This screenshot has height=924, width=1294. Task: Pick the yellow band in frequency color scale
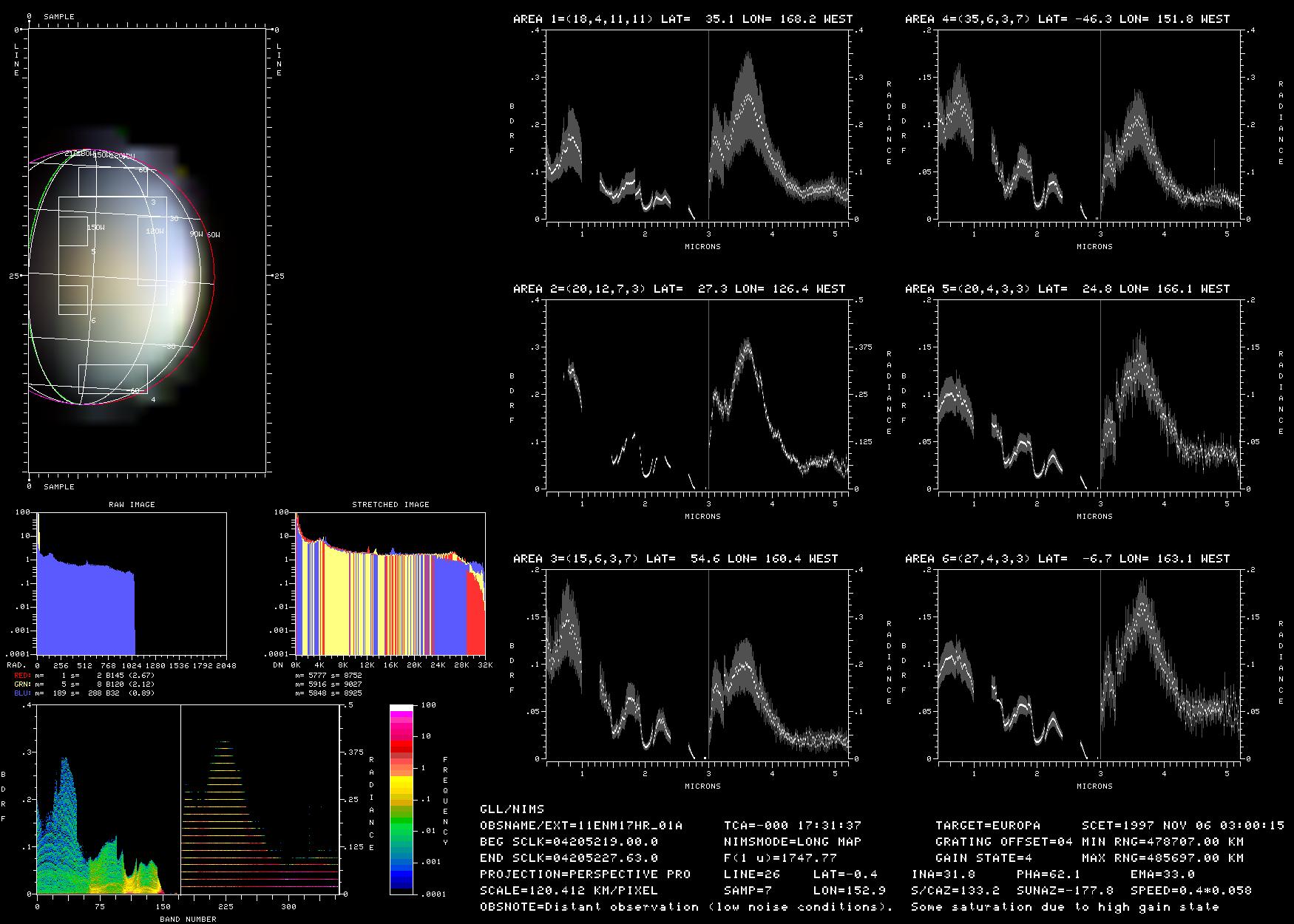click(402, 784)
